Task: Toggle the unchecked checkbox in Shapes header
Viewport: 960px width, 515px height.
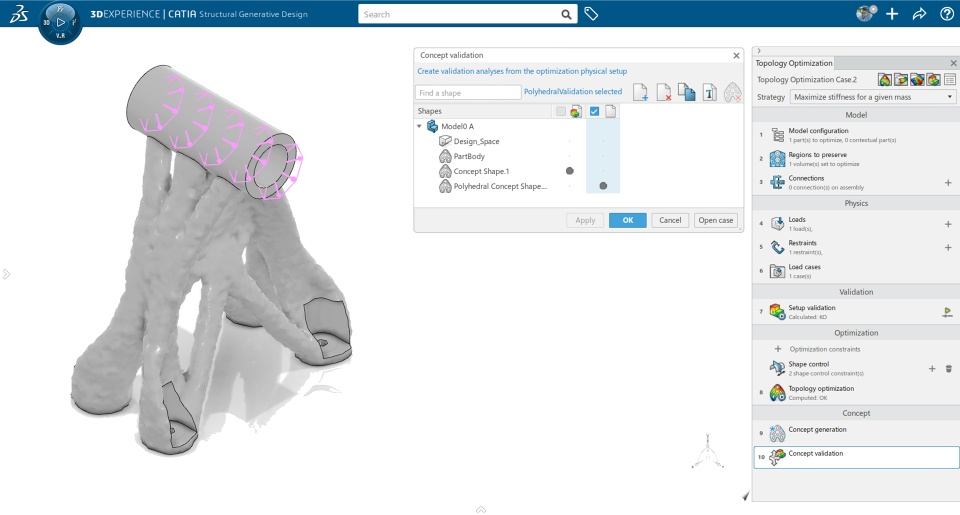Action: point(560,111)
